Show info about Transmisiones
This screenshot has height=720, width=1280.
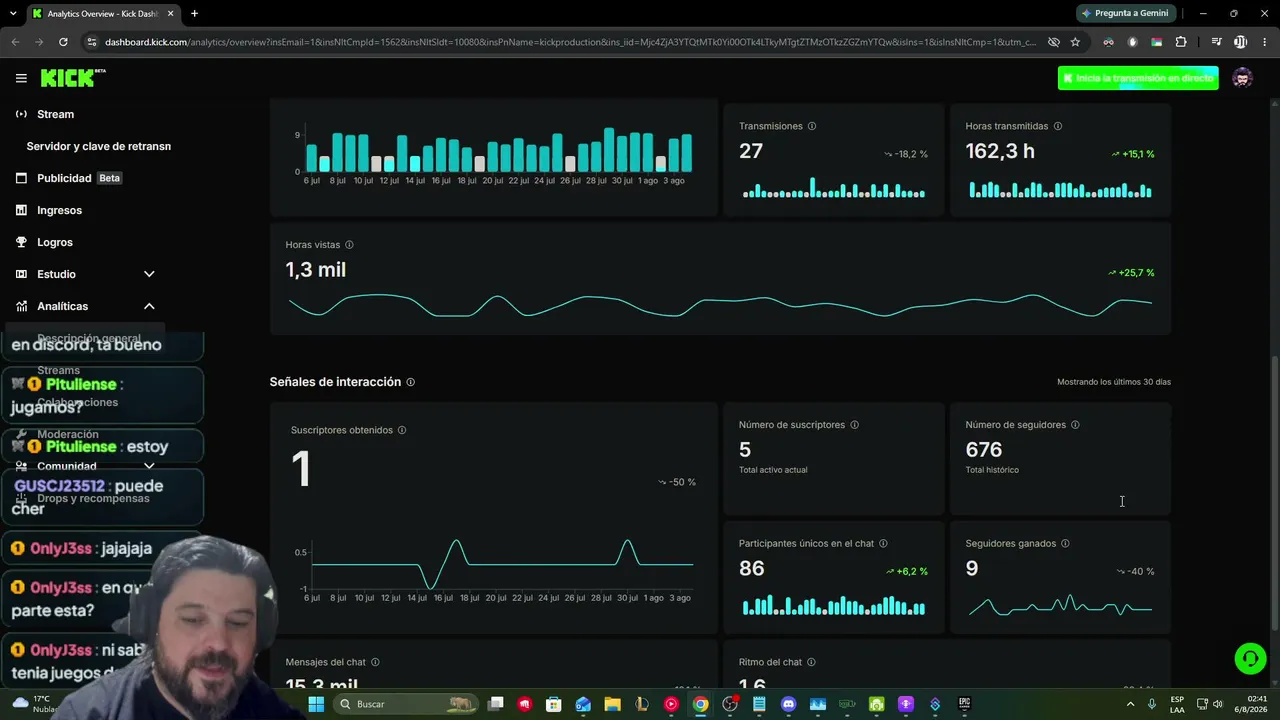[x=812, y=126]
